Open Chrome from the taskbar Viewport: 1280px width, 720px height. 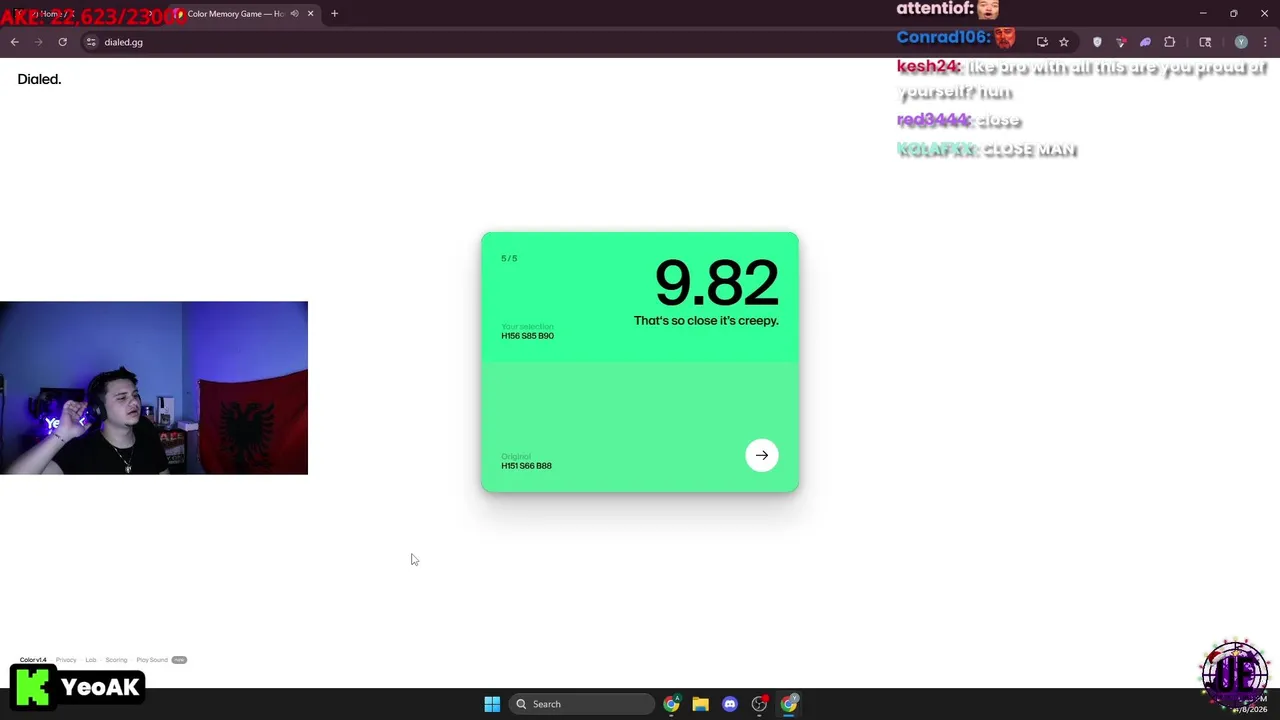coord(671,704)
